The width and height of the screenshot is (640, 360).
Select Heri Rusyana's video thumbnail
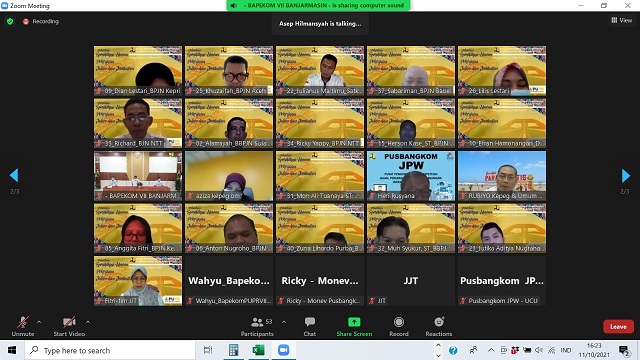point(411,176)
